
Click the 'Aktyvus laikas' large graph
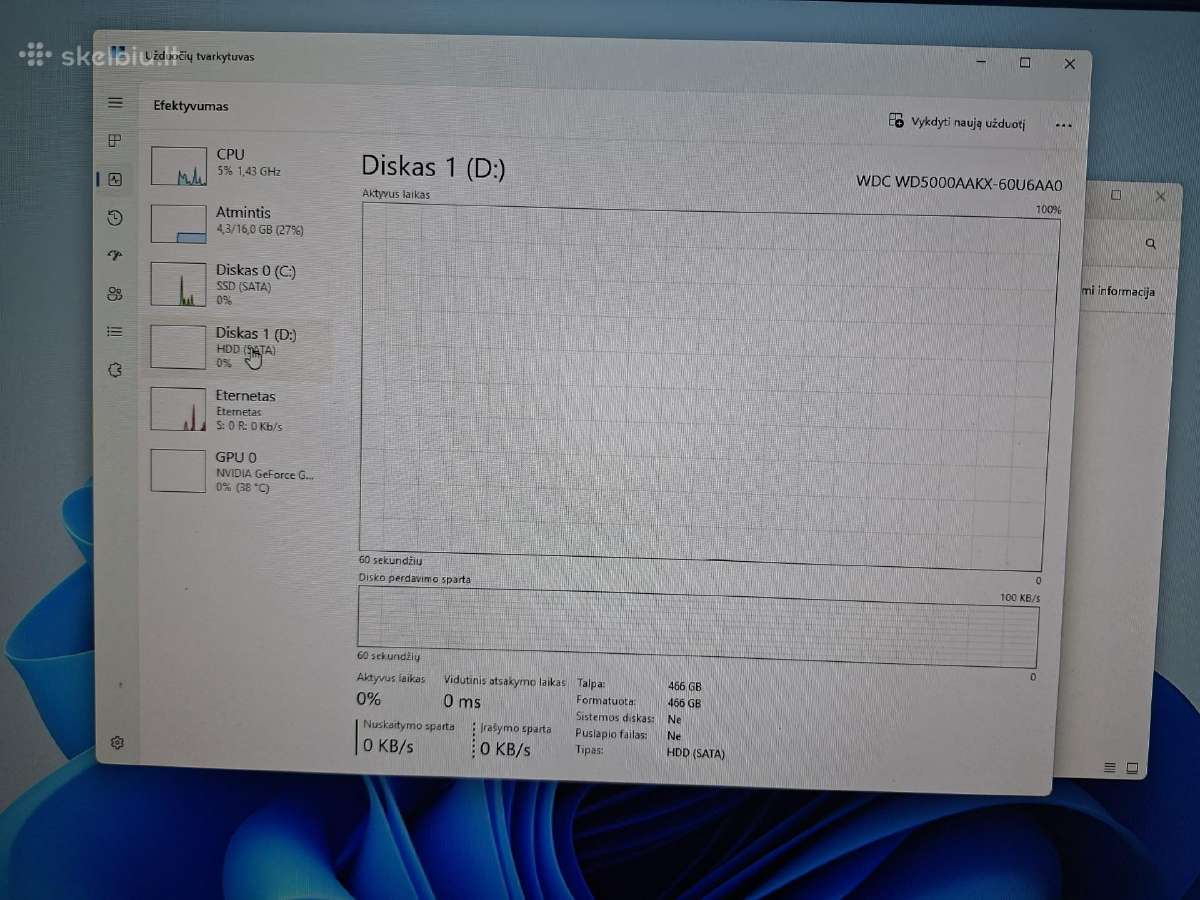(708, 387)
